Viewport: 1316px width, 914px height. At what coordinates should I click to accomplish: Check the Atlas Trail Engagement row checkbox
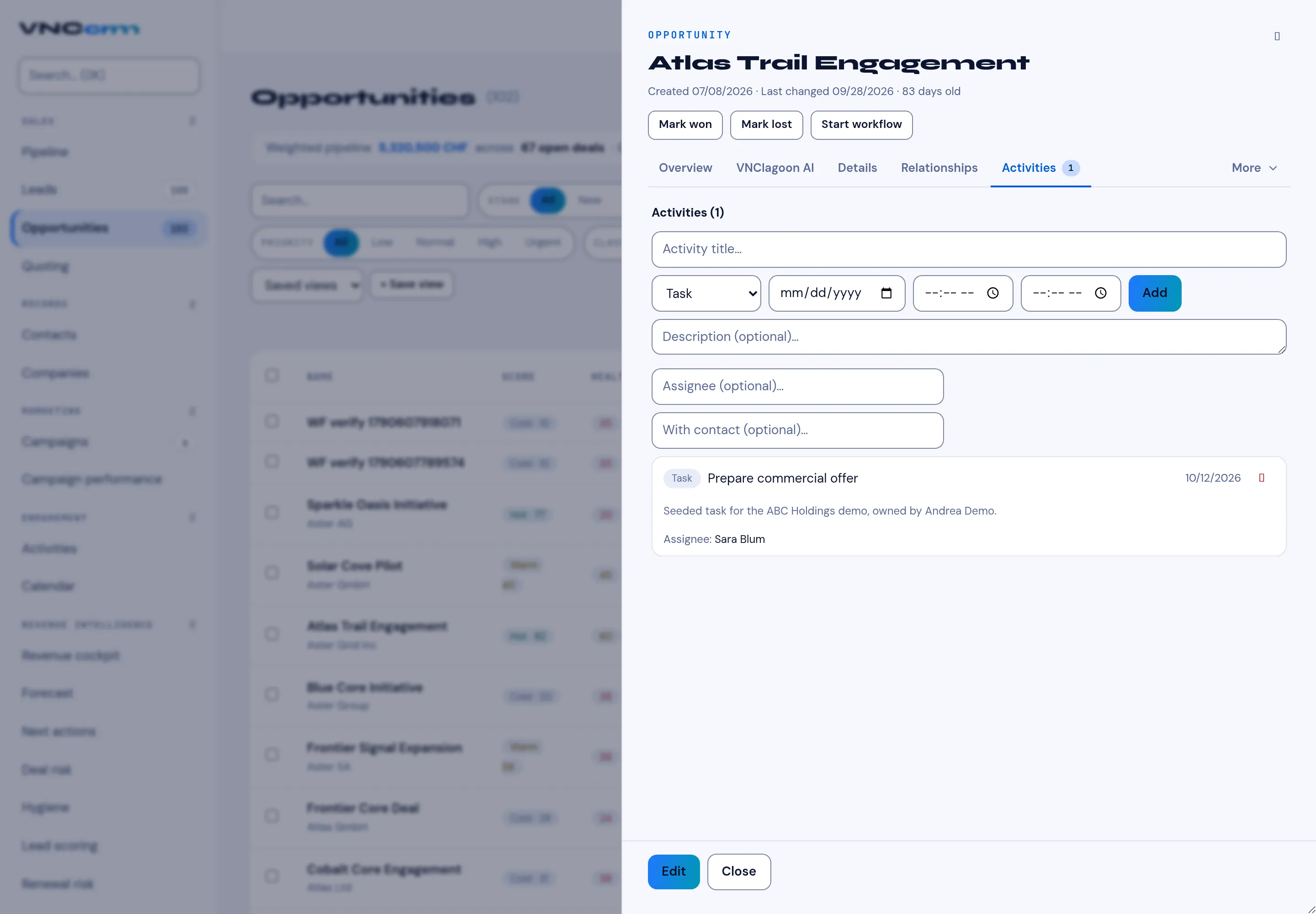pos(272,633)
